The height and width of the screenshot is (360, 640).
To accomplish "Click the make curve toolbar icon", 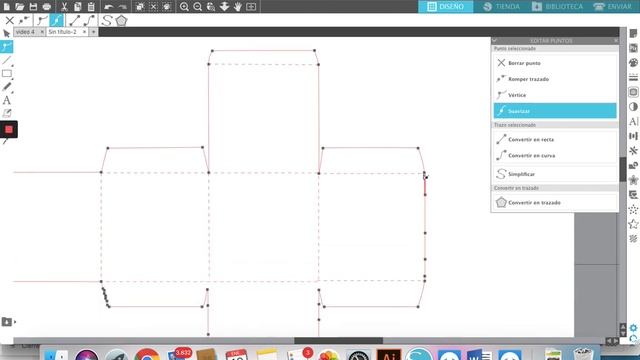I will click(x=89, y=20).
